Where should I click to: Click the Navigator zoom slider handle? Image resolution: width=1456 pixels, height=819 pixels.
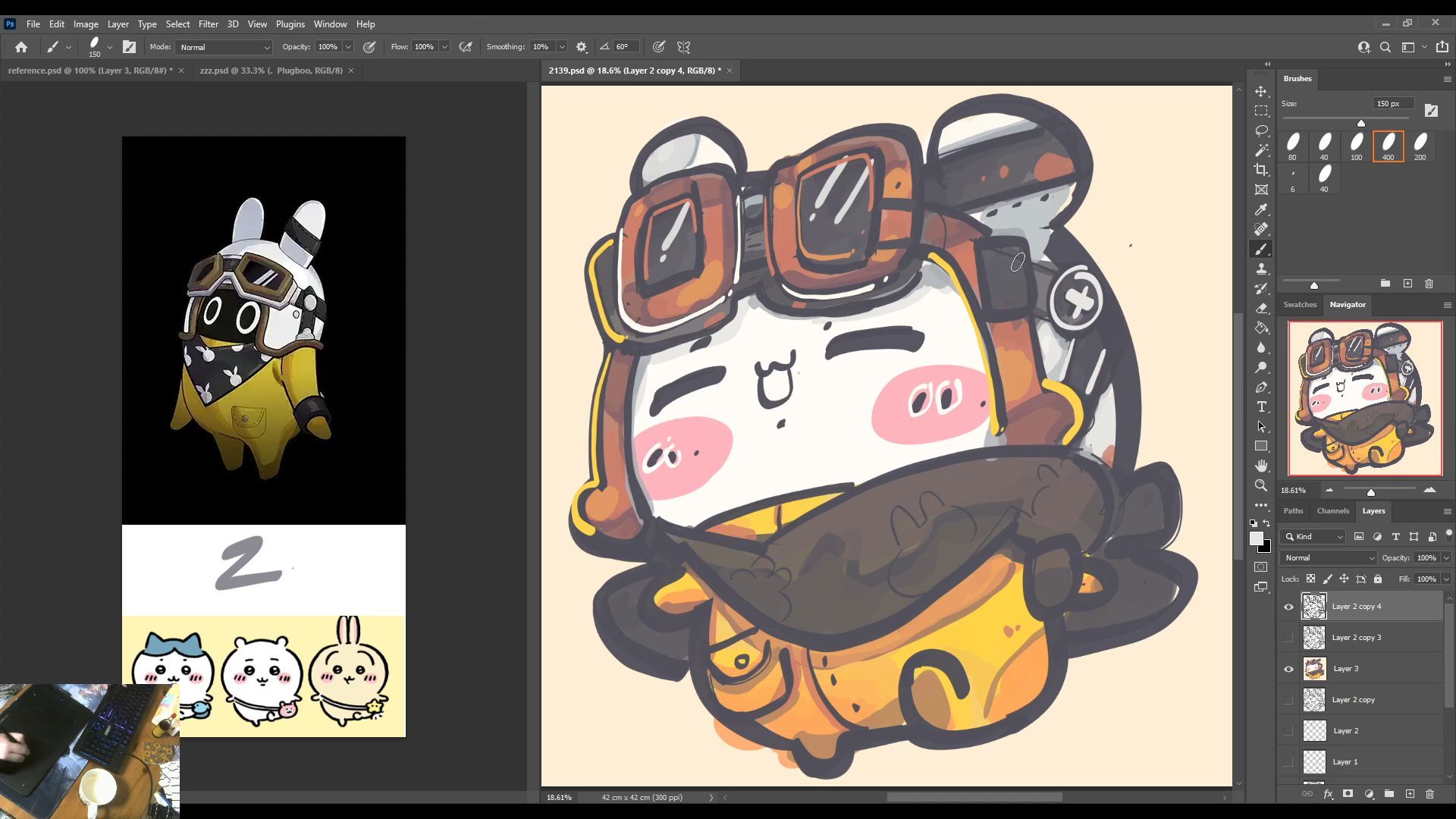point(1371,492)
